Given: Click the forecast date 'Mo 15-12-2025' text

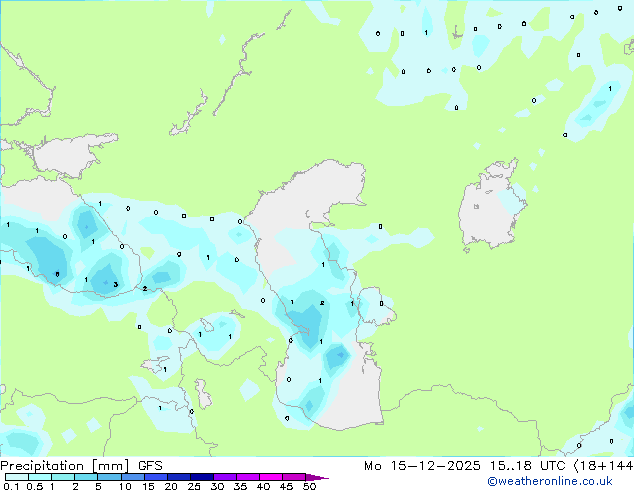Looking at the screenshot, I should point(422,466).
